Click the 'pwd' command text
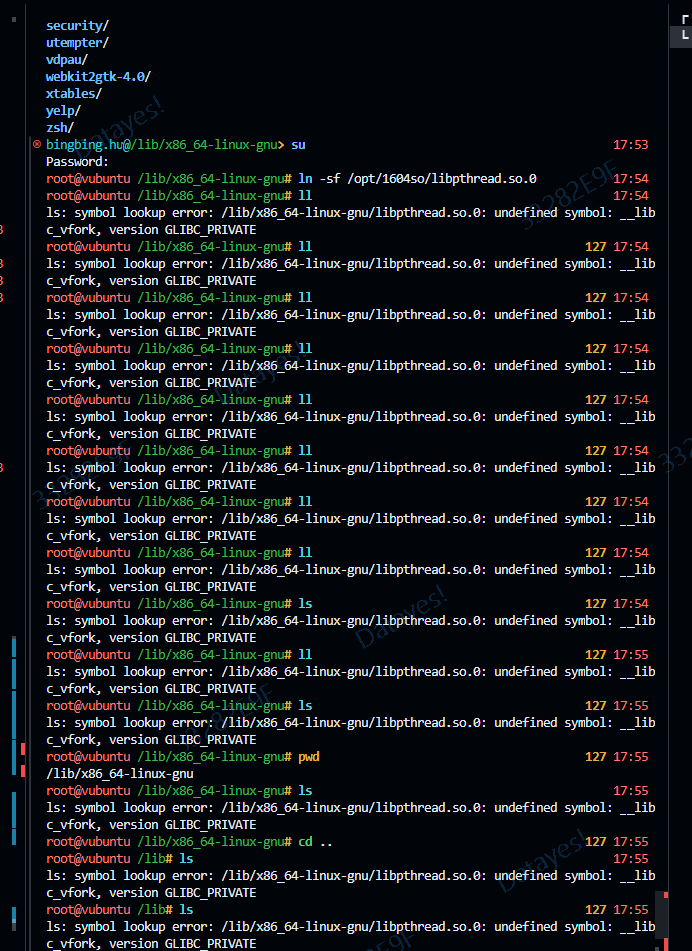 [x=308, y=756]
